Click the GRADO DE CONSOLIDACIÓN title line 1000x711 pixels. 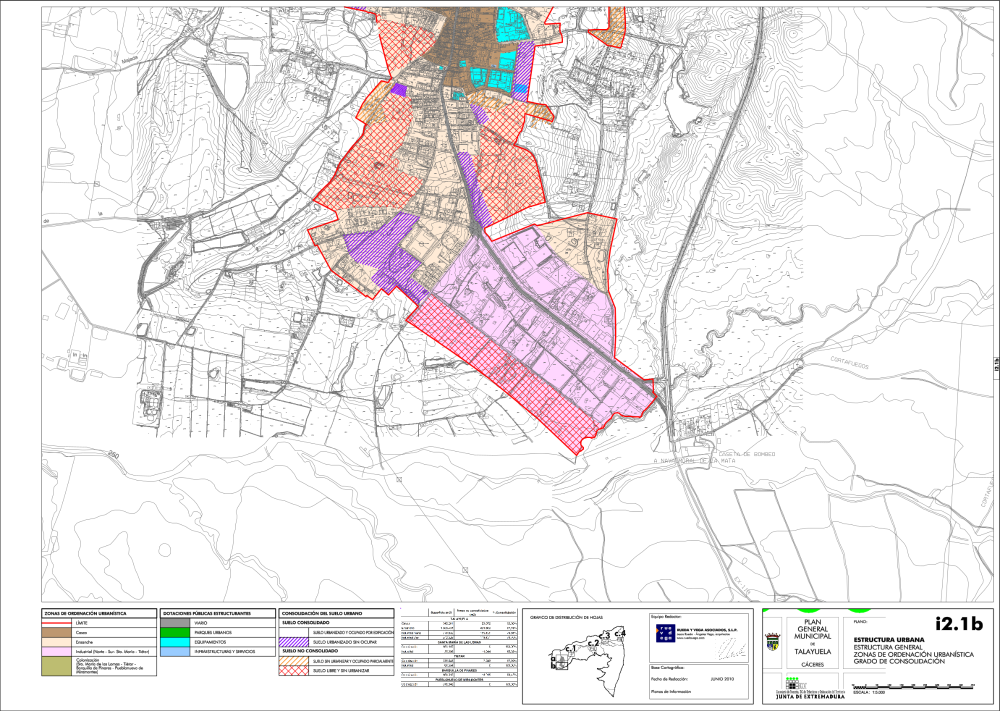pyautogui.click(x=899, y=661)
